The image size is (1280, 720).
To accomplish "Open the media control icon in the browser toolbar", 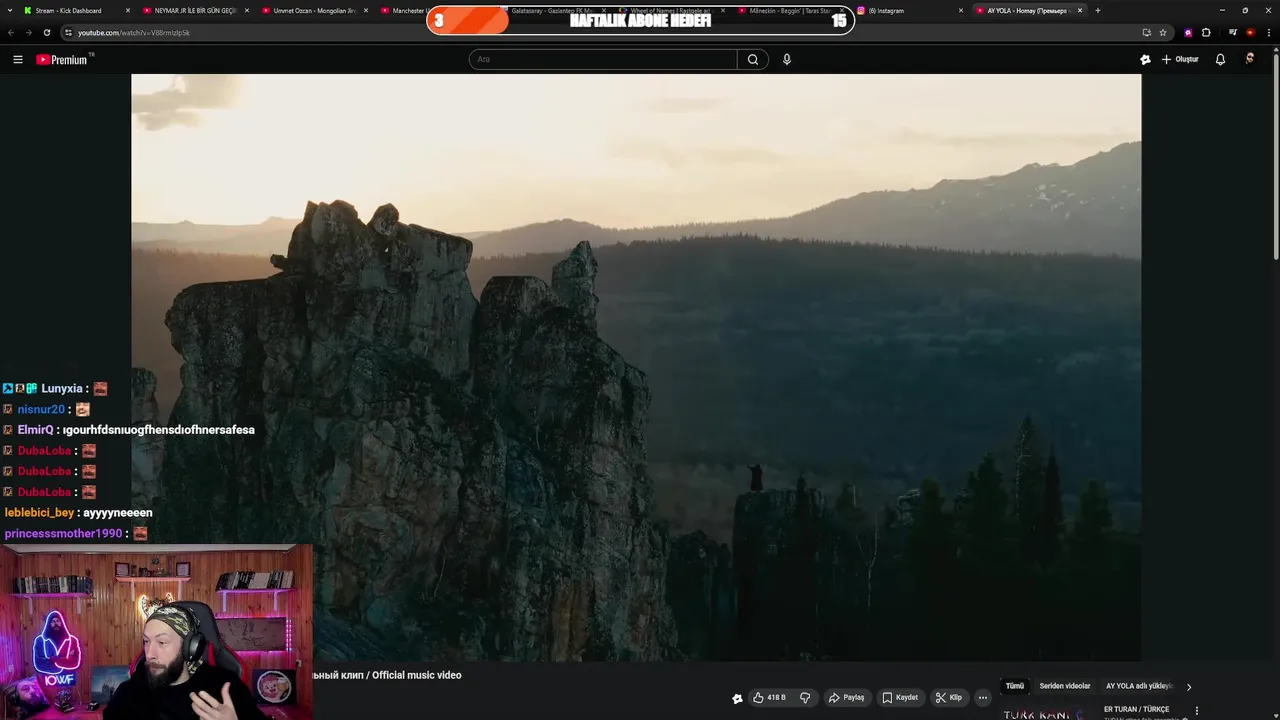I will pos(1233,32).
